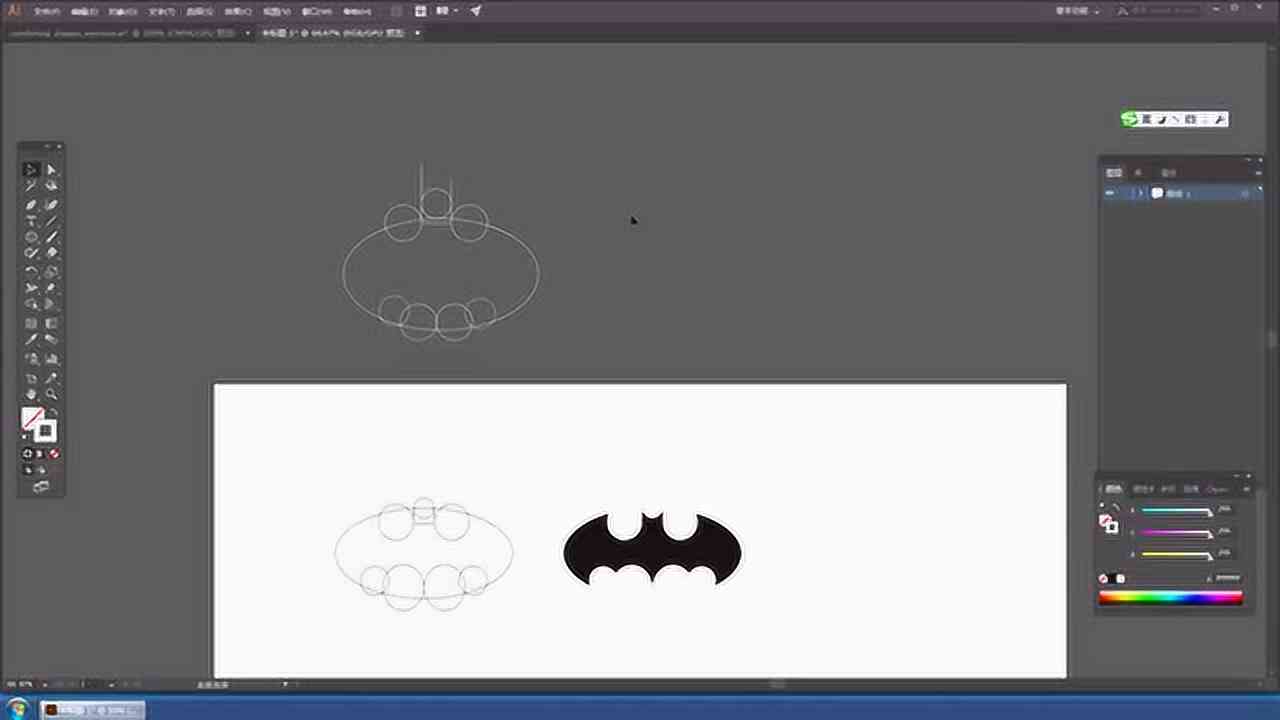Expand the layer's disclosure arrow
Screen dimensions: 1280x720
pos(1141,193)
